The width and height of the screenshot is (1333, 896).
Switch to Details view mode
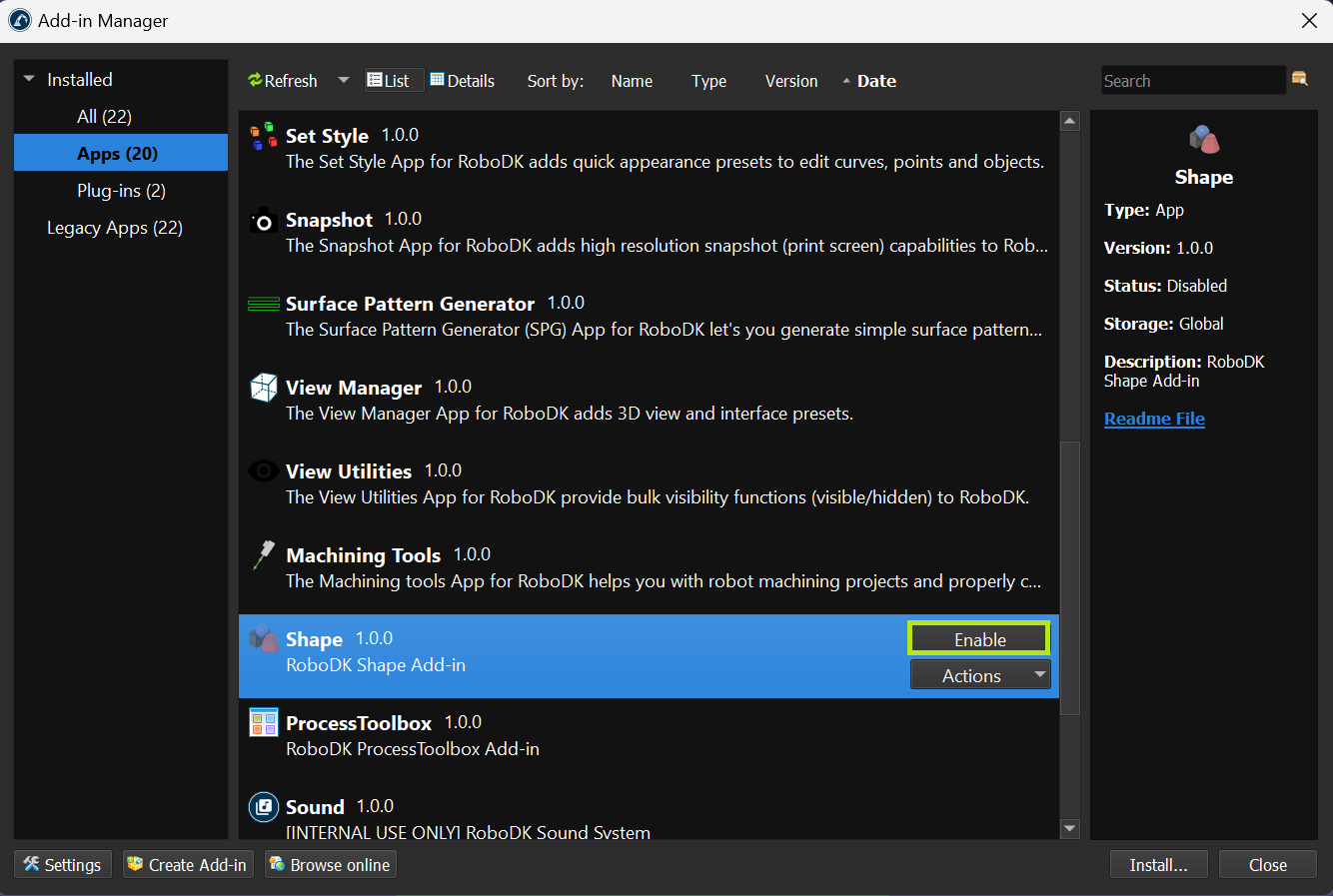click(x=463, y=81)
